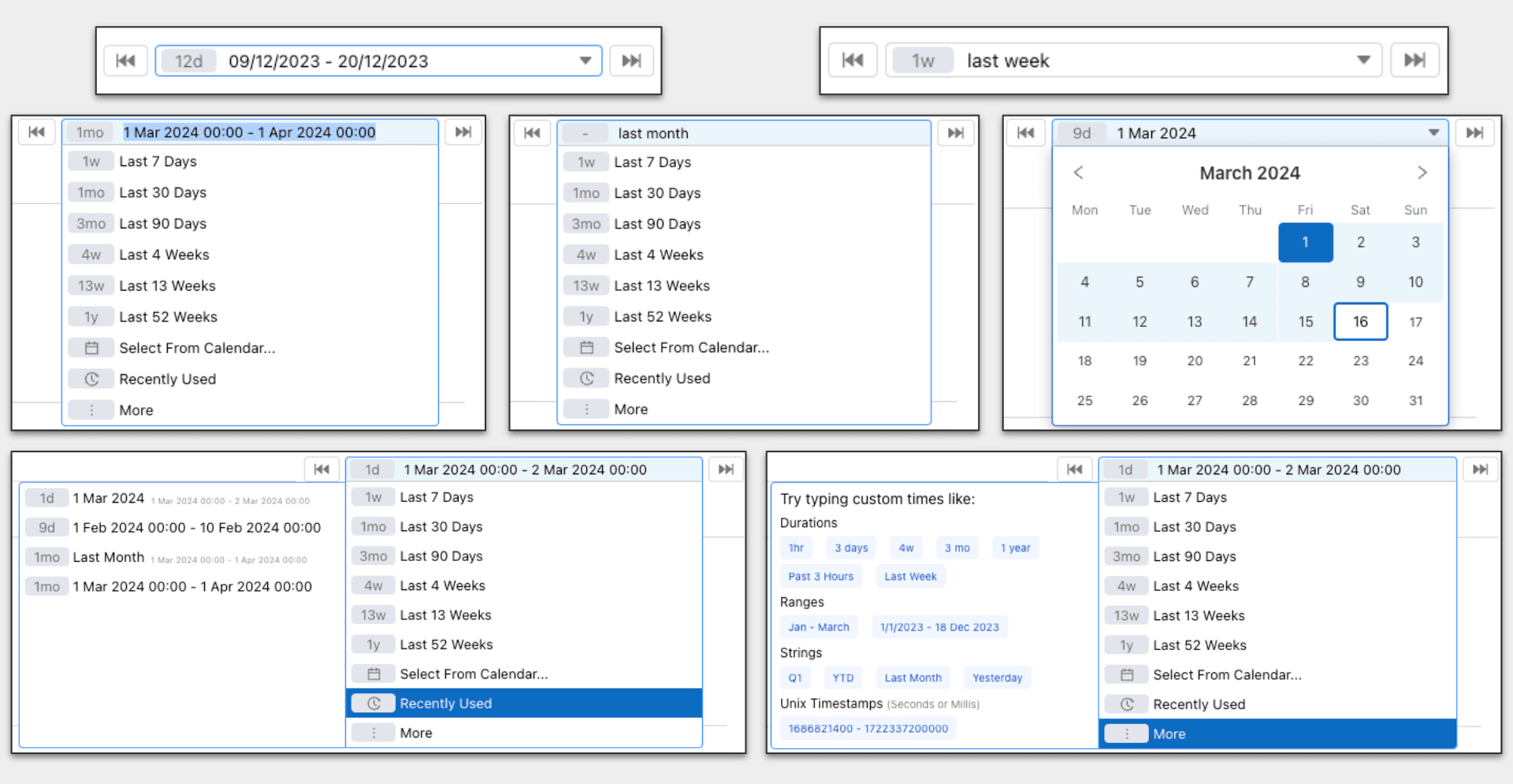The width and height of the screenshot is (1513, 784).
Task: Click the calendar icon beside 'Select From Calendar...'
Action: point(91,347)
